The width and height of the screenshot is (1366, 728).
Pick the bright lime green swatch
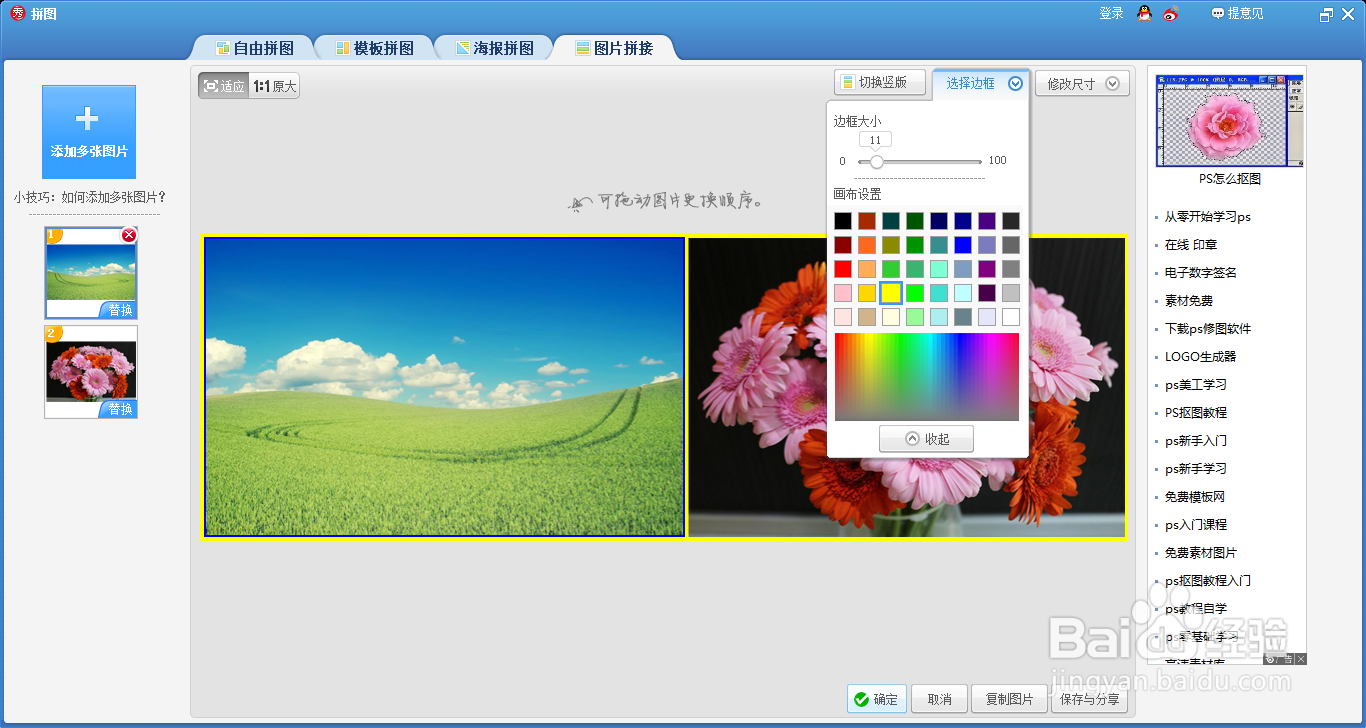coord(915,293)
